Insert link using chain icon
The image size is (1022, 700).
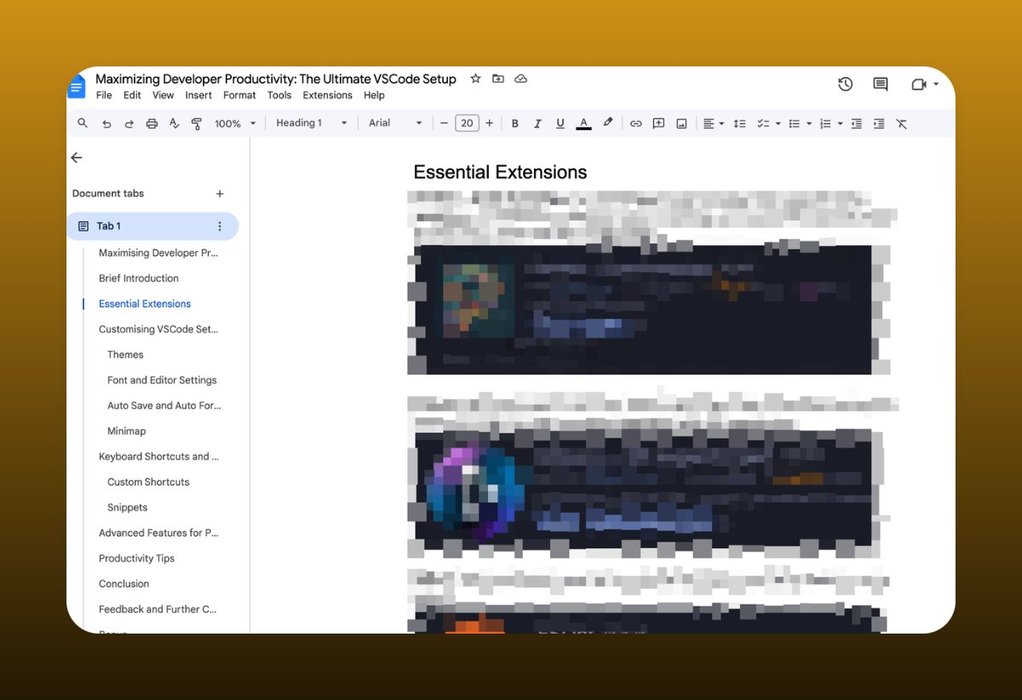click(x=635, y=123)
